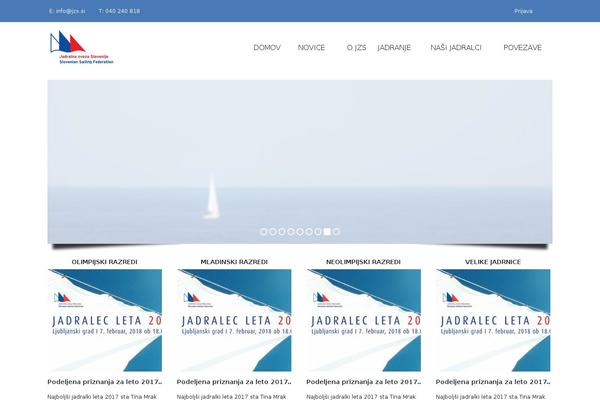Select the active eighth slider dot
Viewport: 600px width, 400px height.
[x=327, y=232]
